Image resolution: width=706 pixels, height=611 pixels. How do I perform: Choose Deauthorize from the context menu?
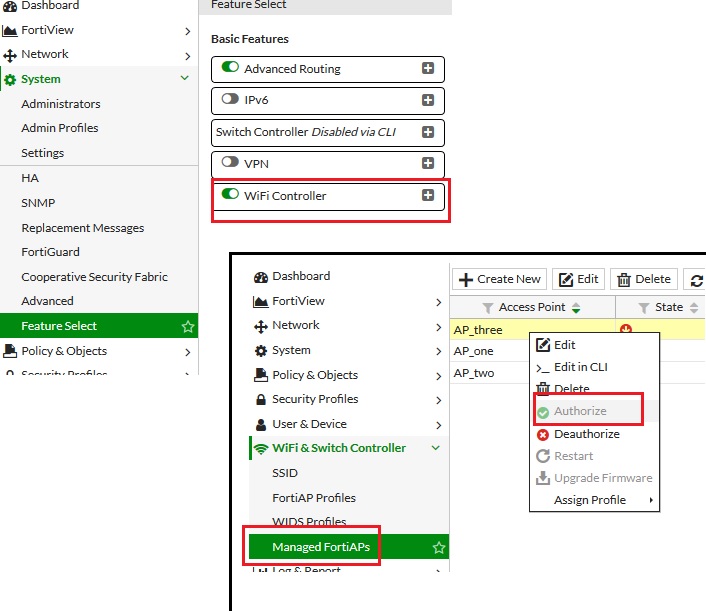point(594,434)
